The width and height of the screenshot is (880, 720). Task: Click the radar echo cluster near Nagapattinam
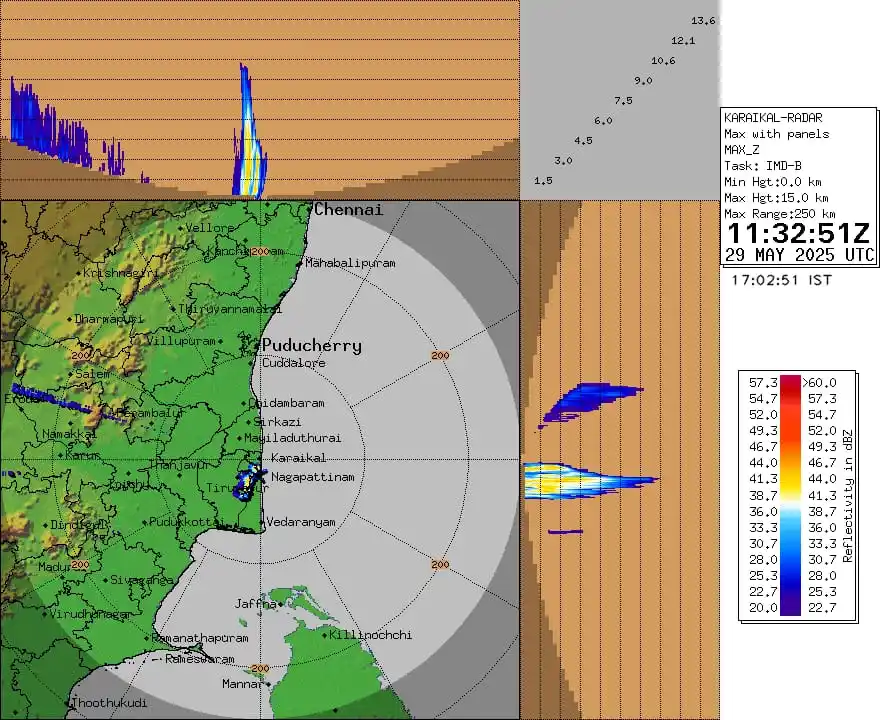249,483
